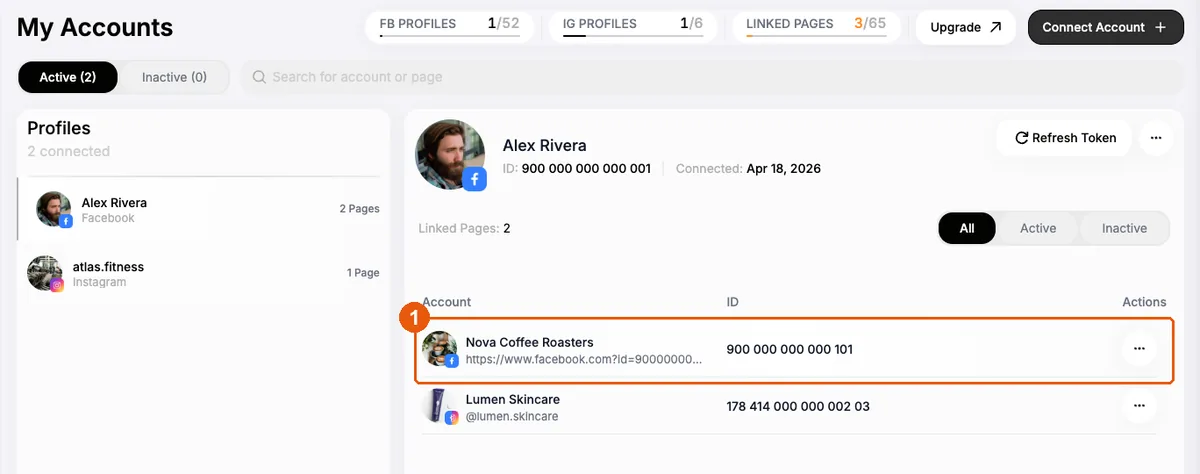Click the ID column header
The image size is (1200, 474).
pyautogui.click(x=733, y=302)
